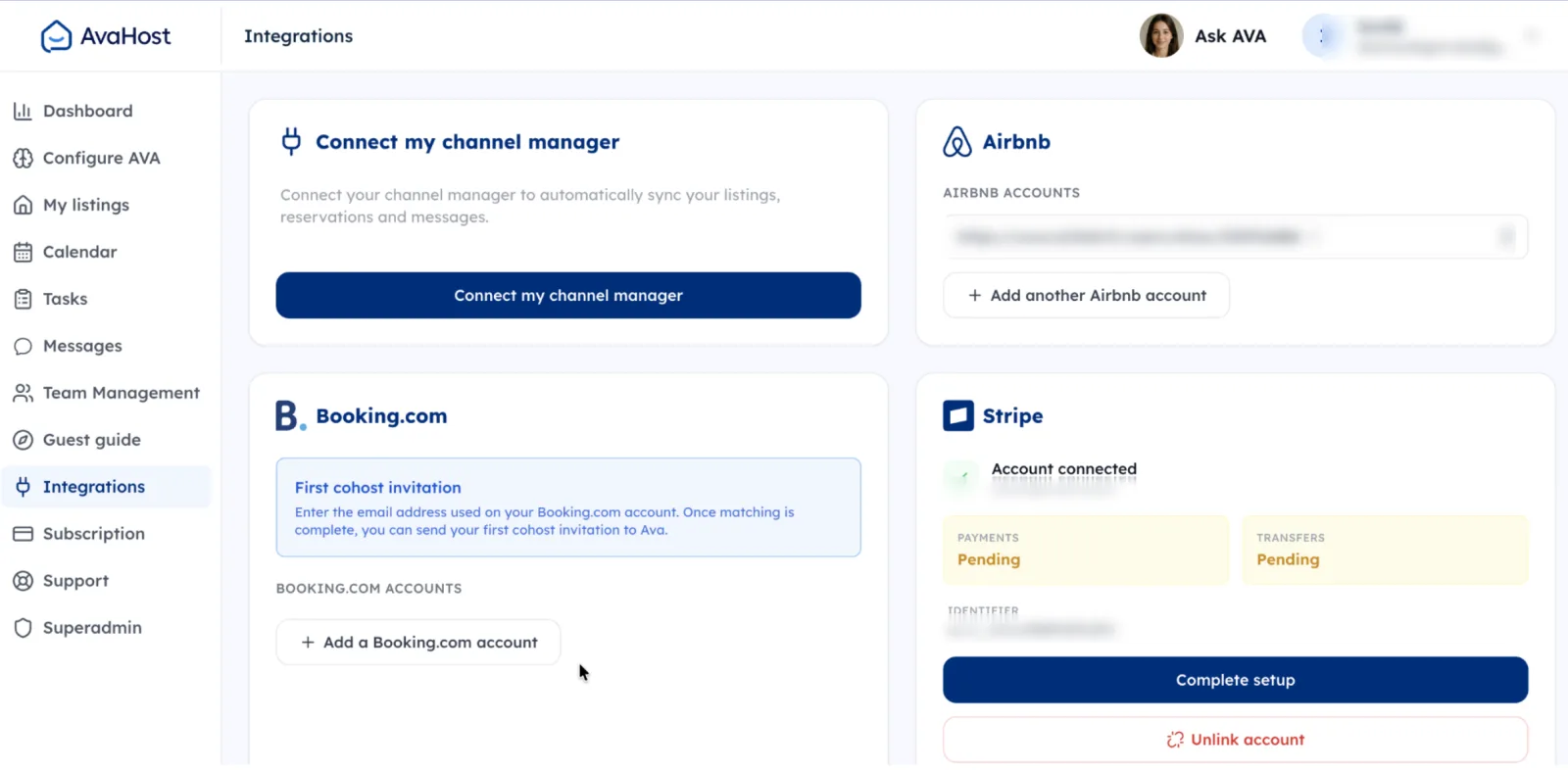
Task: Click the "First cohost invitation" notice title
Action: [377, 487]
